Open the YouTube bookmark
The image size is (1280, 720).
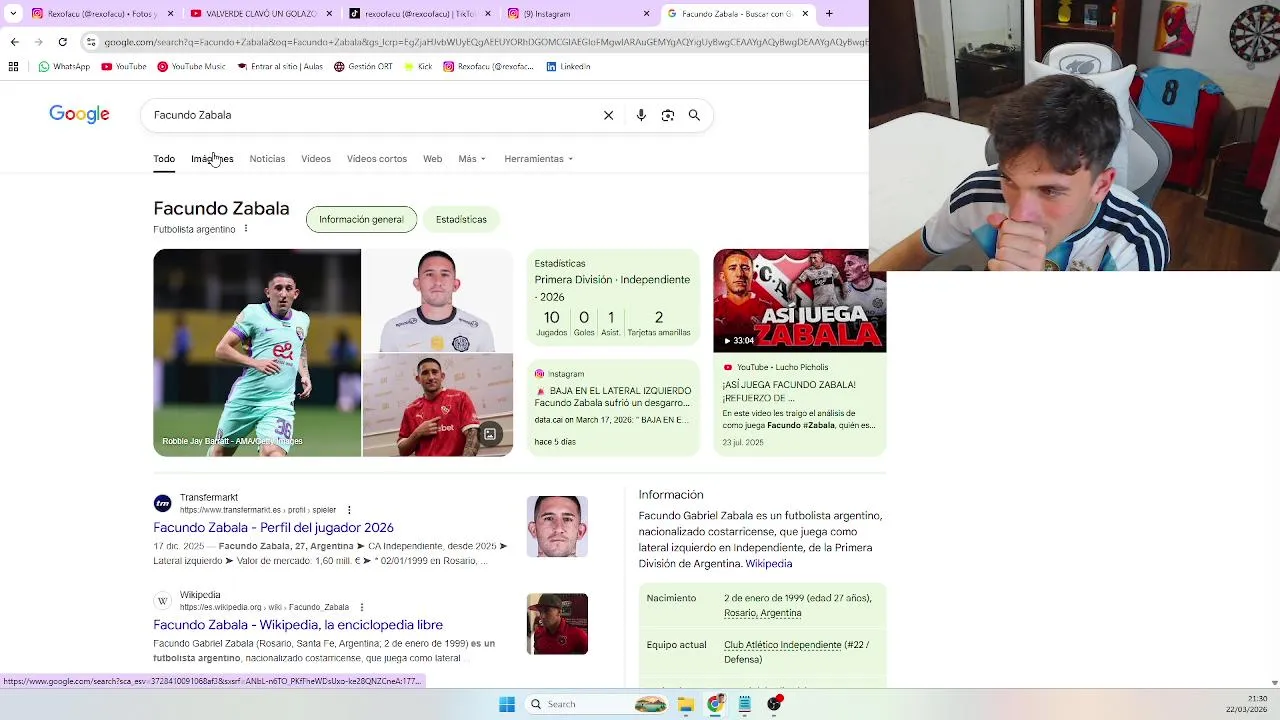tap(124, 67)
